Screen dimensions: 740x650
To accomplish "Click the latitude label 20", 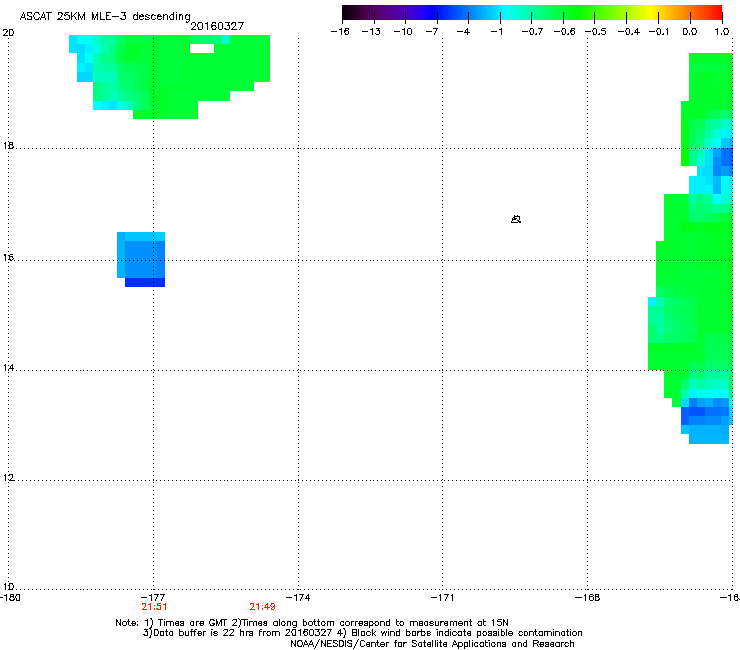I will (x=8, y=33).
